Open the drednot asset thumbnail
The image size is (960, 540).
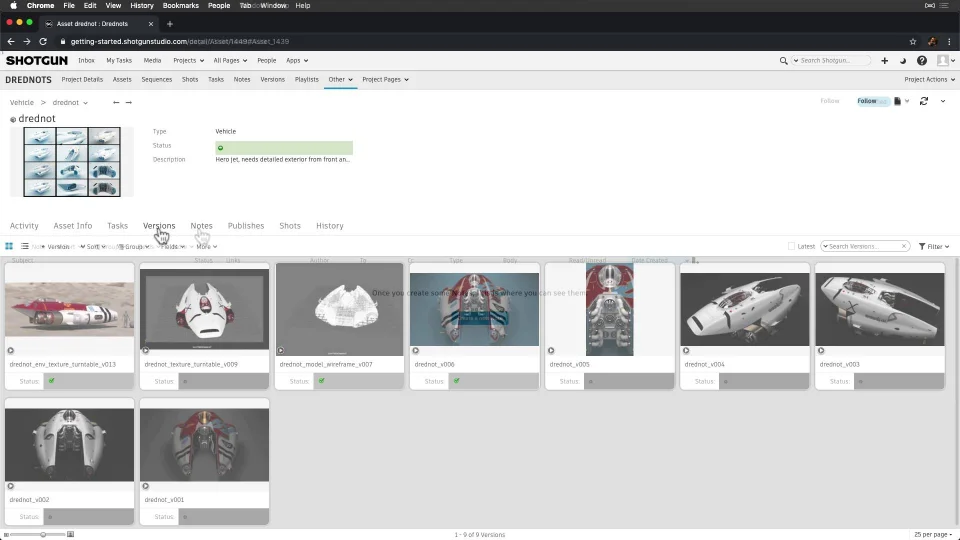coord(72,162)
